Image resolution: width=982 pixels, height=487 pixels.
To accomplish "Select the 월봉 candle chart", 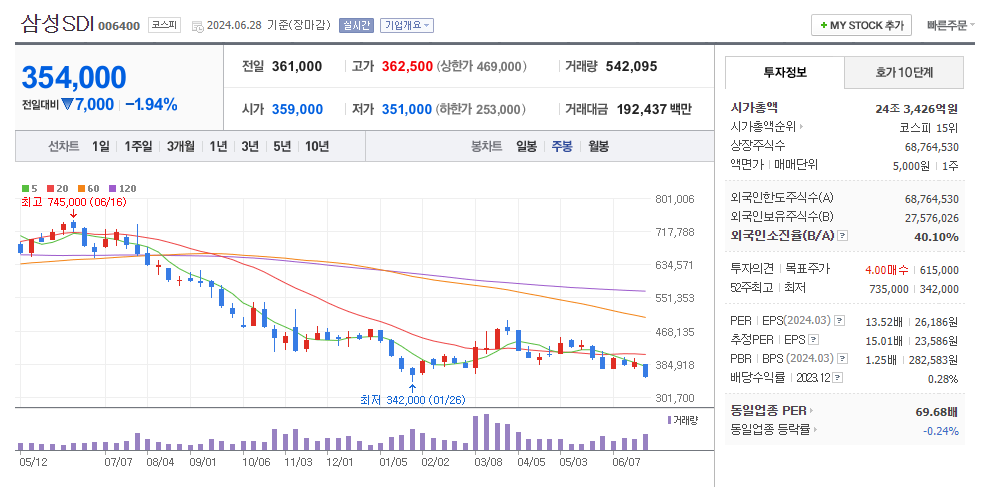I will (x=598, y=146).
